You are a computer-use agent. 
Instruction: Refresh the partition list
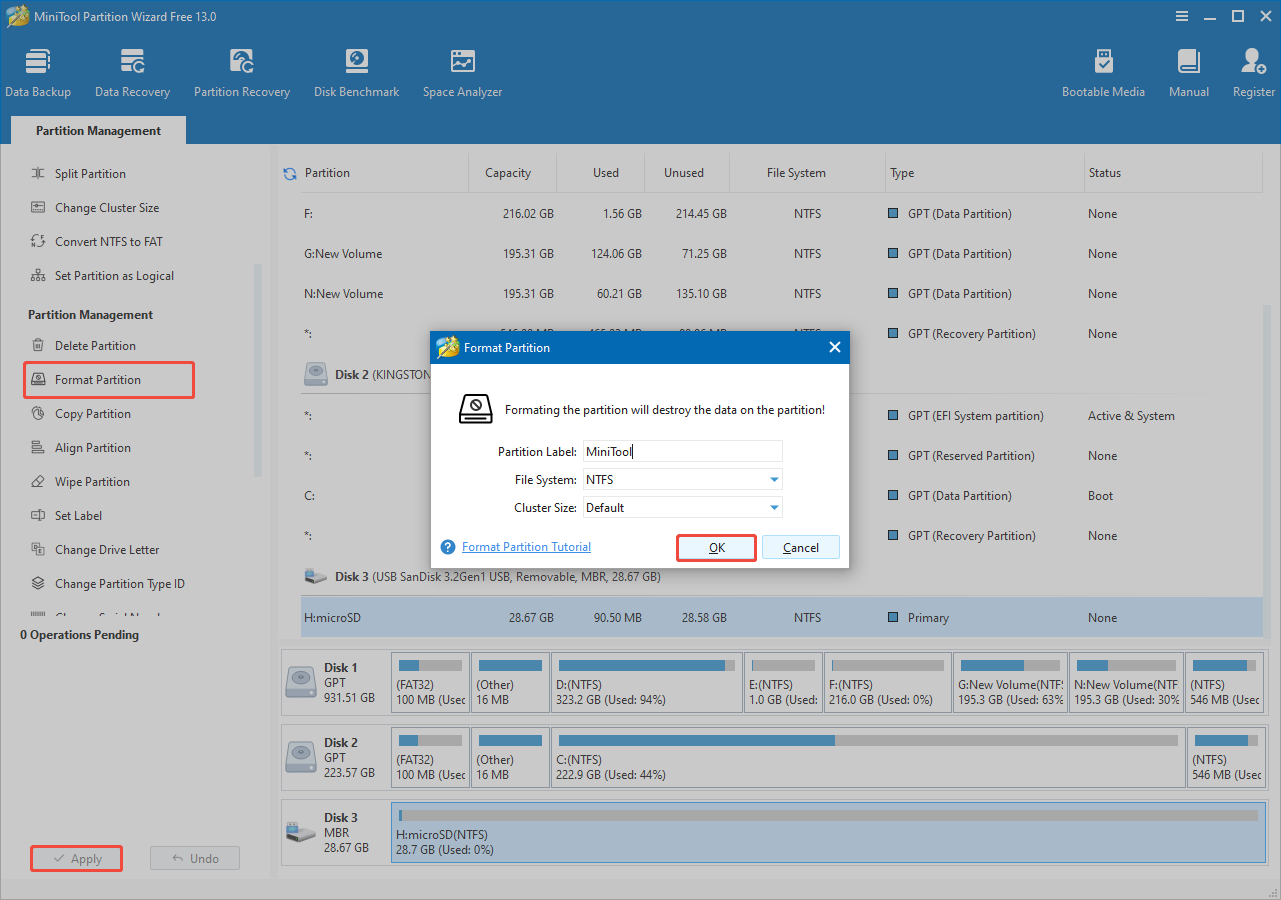click(289, 172)
